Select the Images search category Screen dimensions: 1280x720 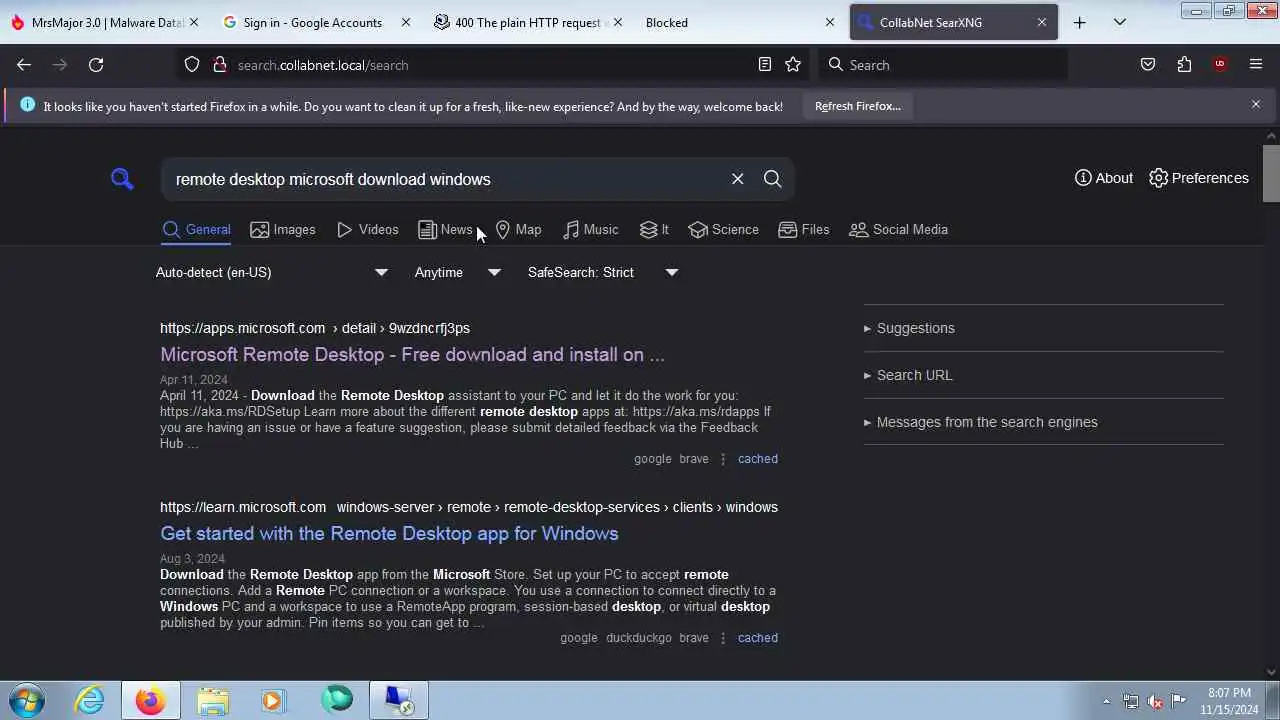[283, 230]
